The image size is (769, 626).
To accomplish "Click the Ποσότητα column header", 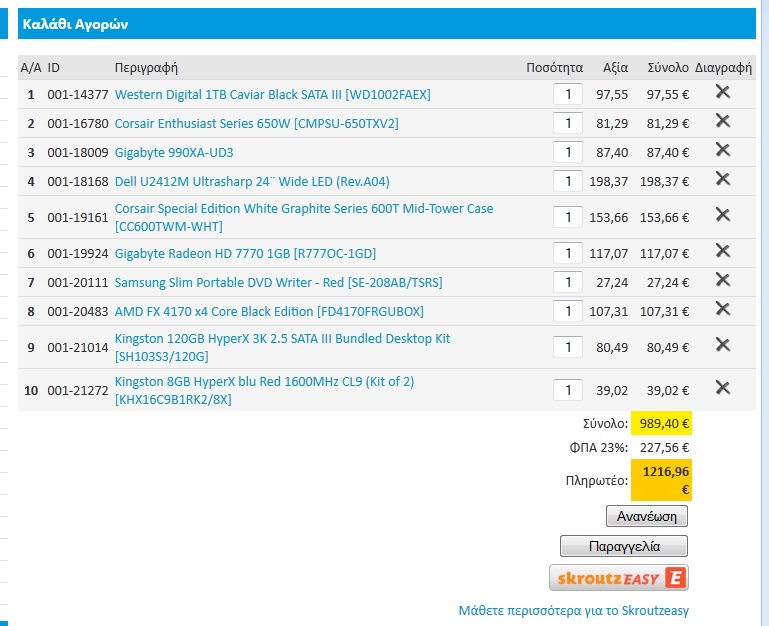I will 555,68.
